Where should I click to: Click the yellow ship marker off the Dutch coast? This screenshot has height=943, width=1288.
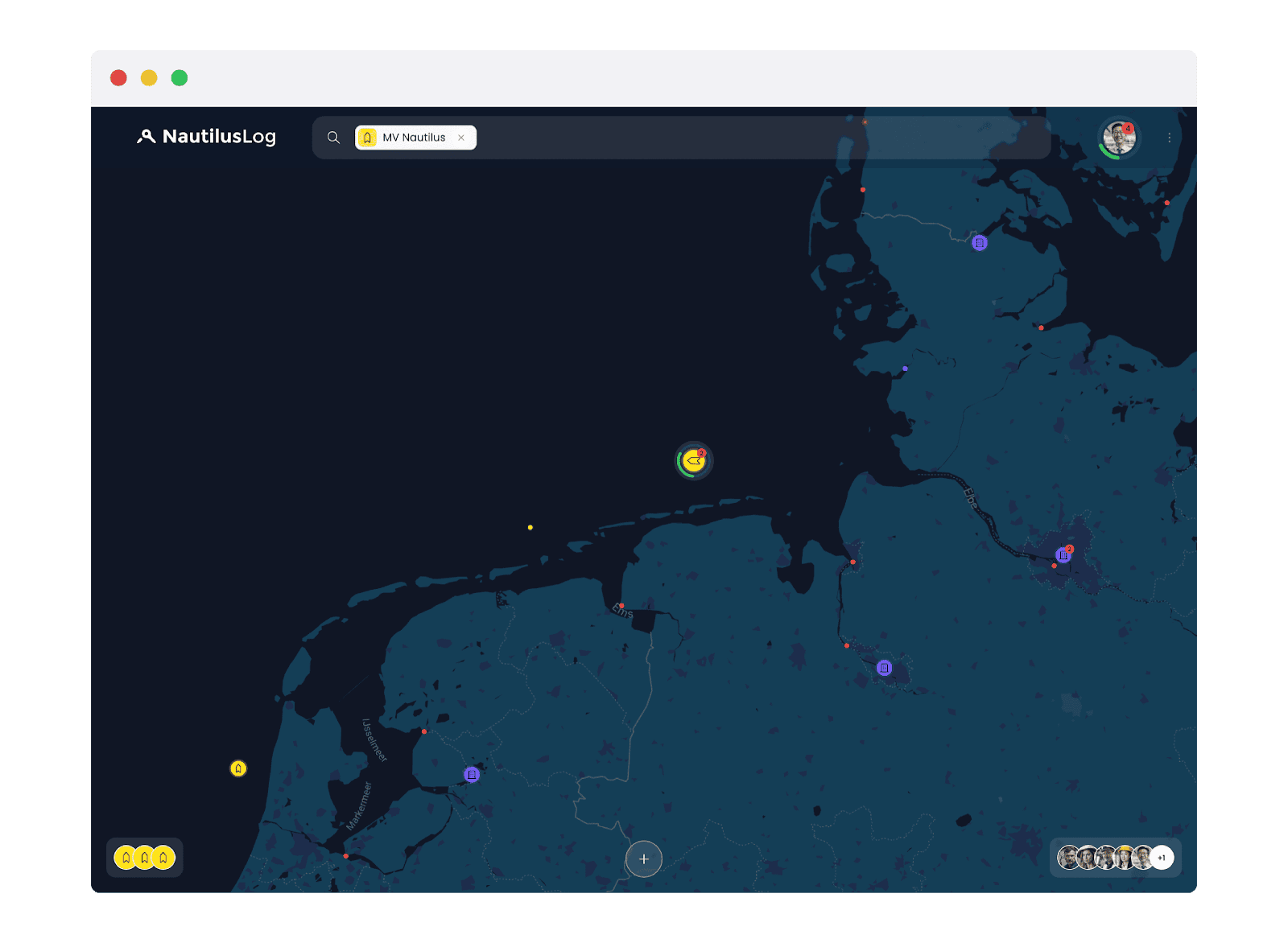point(238,768)
